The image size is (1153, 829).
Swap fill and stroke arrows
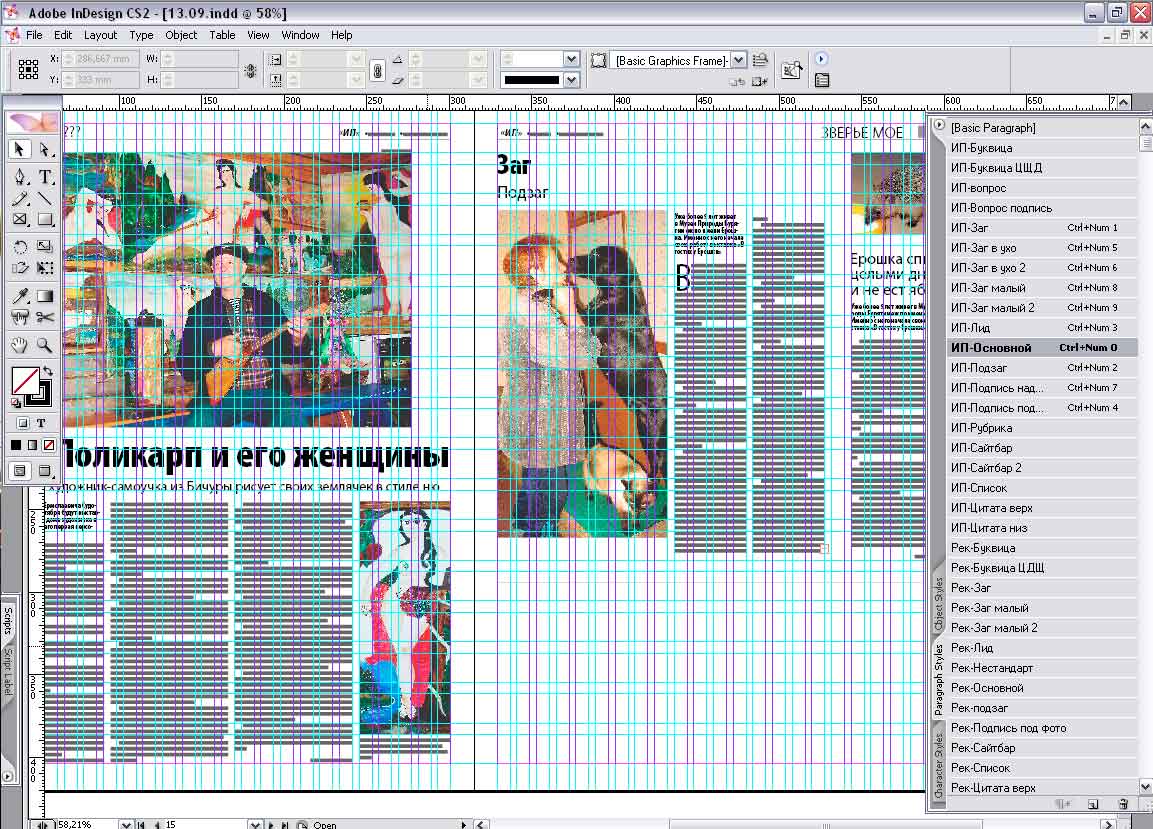coord(48,371)
